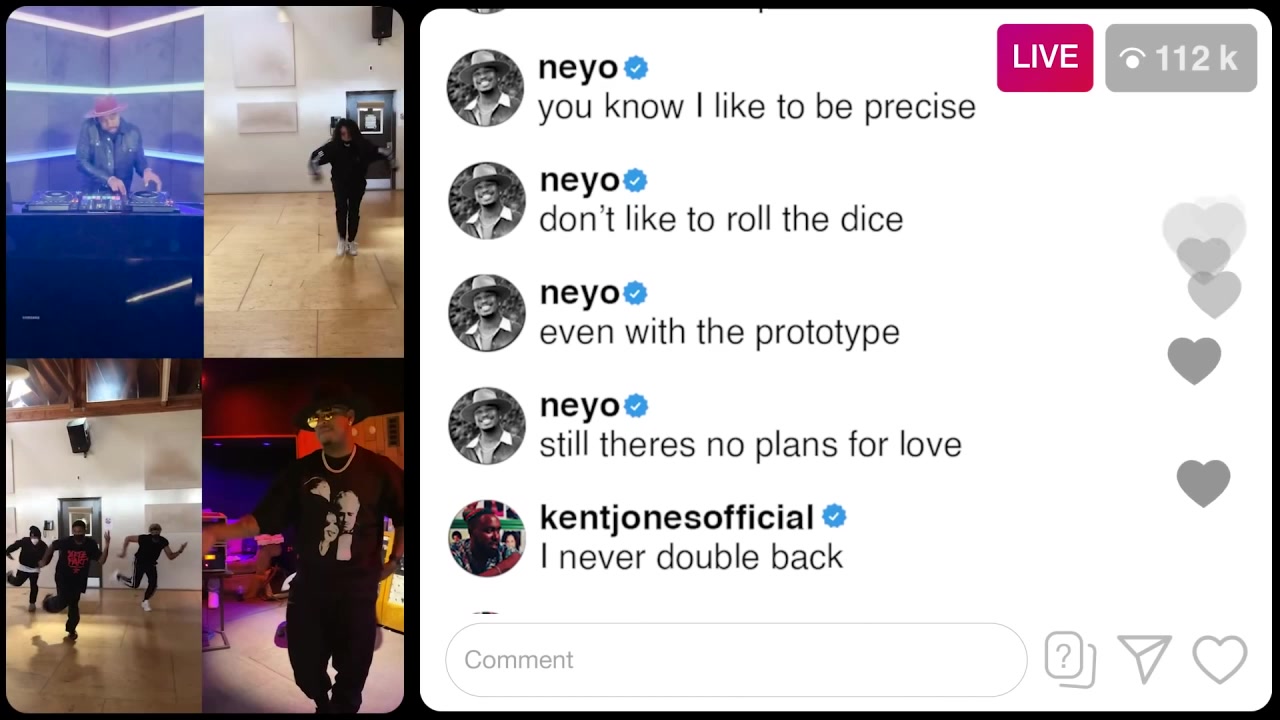Select the solo dancer video tile top-right
Screen dimensions: 1280x720
click(x=304, y=182)
